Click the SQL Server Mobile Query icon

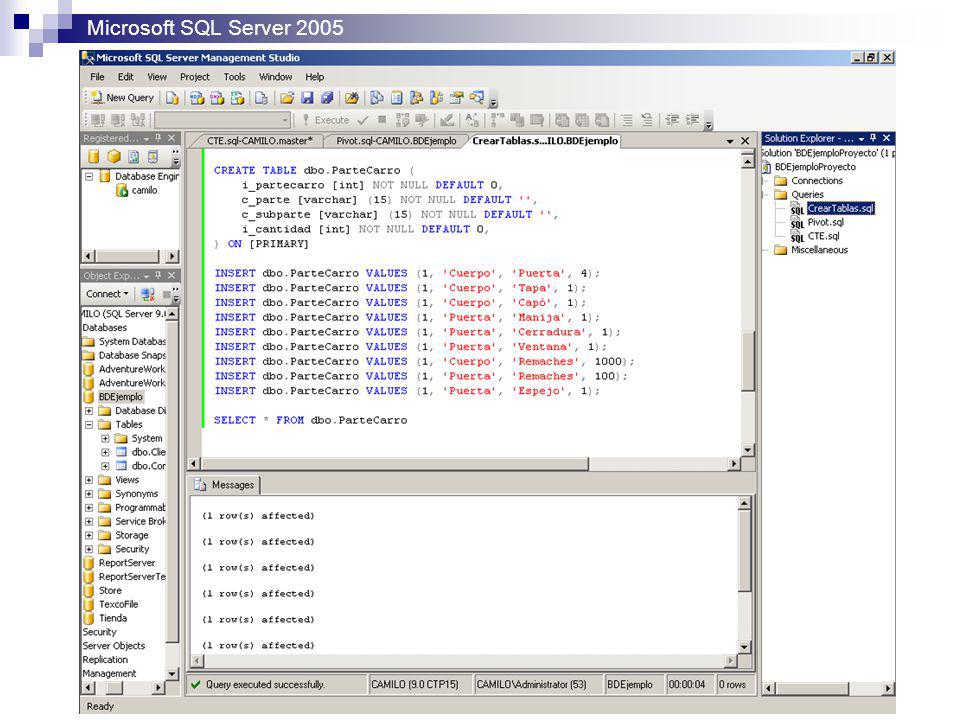pyautogui.click(x=261, y=98)
